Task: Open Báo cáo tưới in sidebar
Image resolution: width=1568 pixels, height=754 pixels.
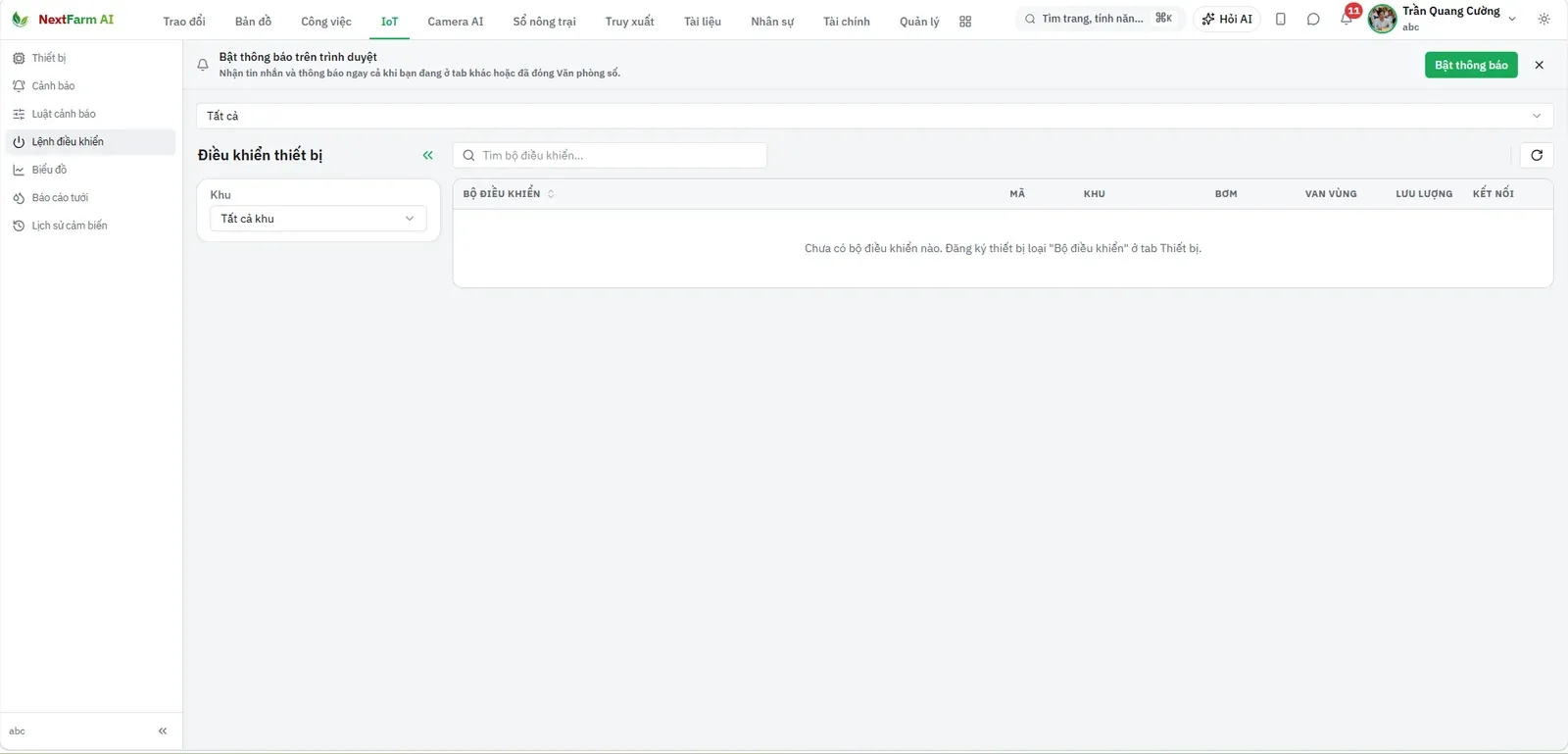Action: pos(90,198)
